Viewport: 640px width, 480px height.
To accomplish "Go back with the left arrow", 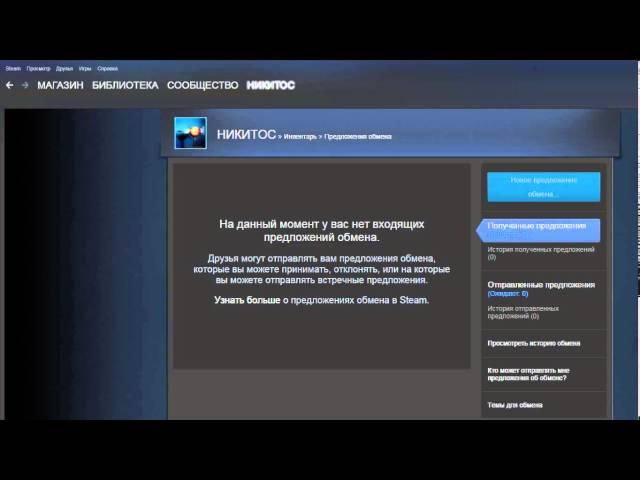I will point(10,85).
